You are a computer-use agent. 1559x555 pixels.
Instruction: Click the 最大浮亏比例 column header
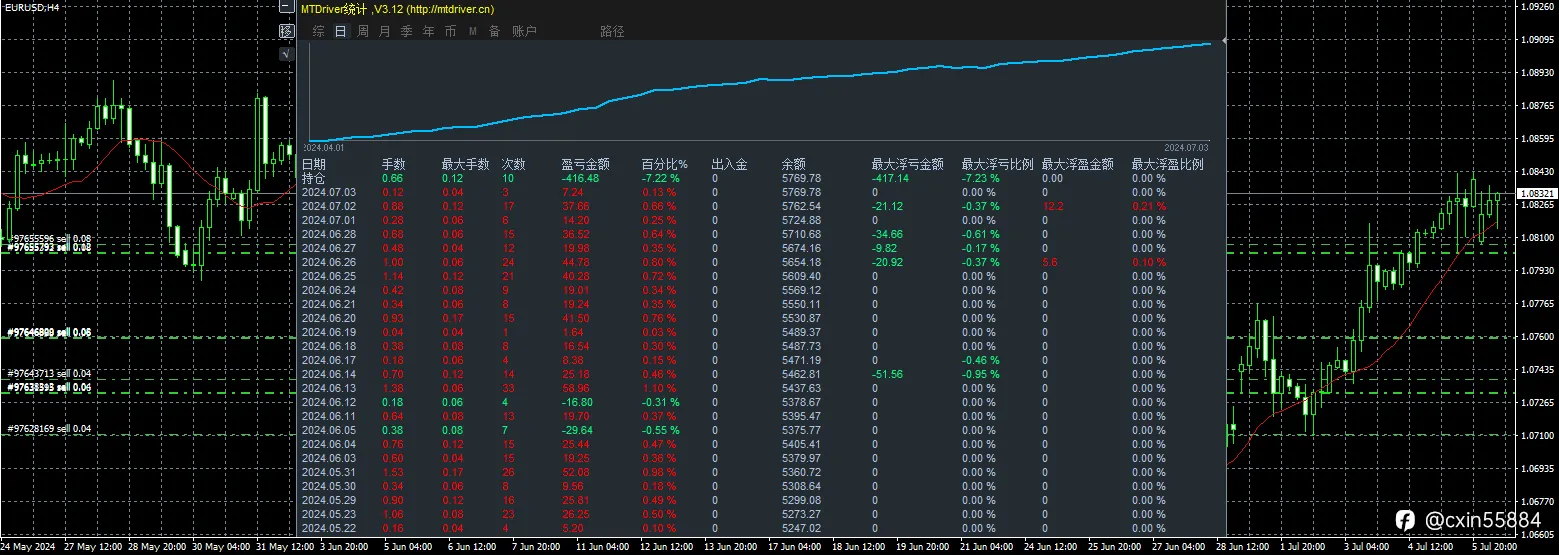(998, 164)
